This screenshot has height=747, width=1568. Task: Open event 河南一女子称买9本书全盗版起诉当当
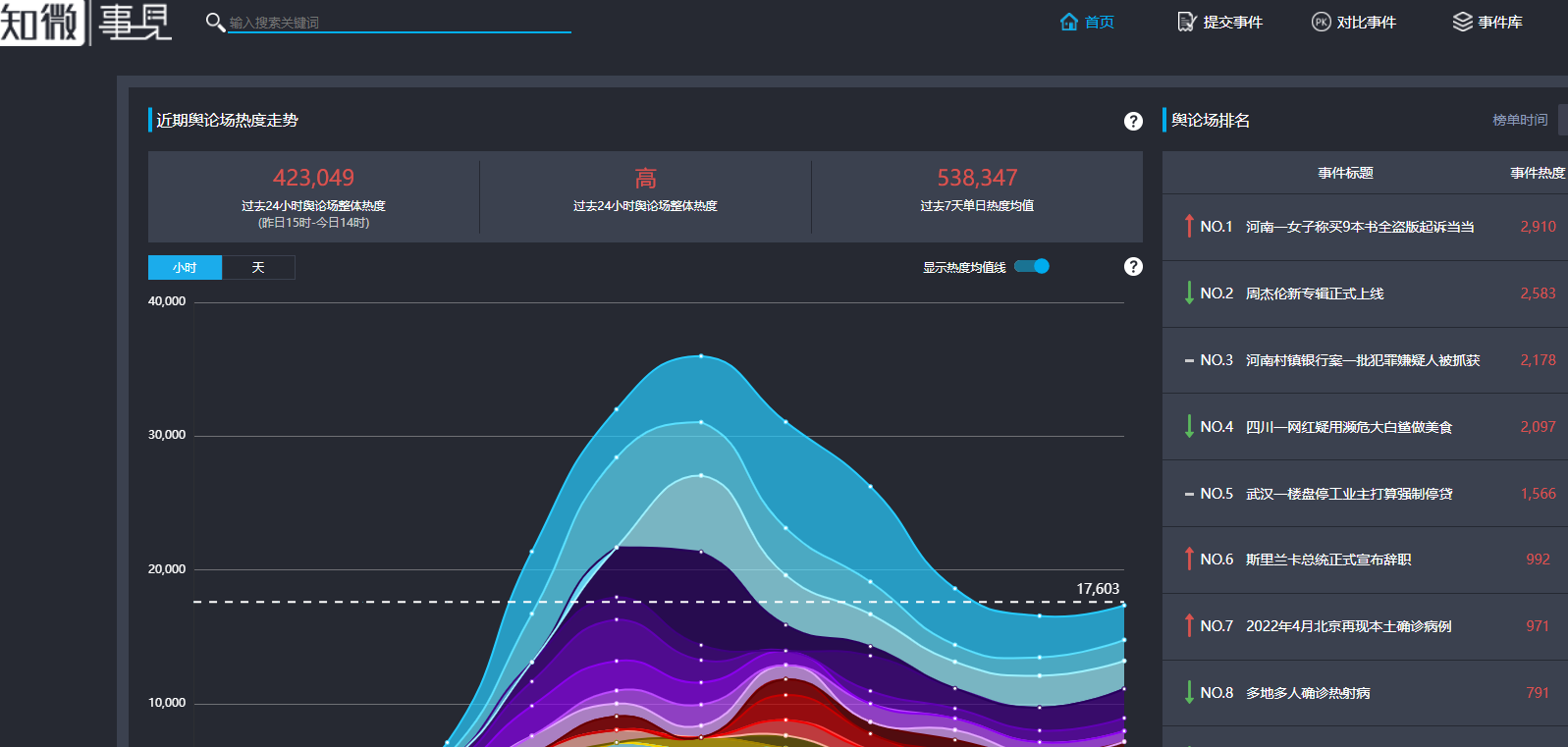tap(1360, 227)
